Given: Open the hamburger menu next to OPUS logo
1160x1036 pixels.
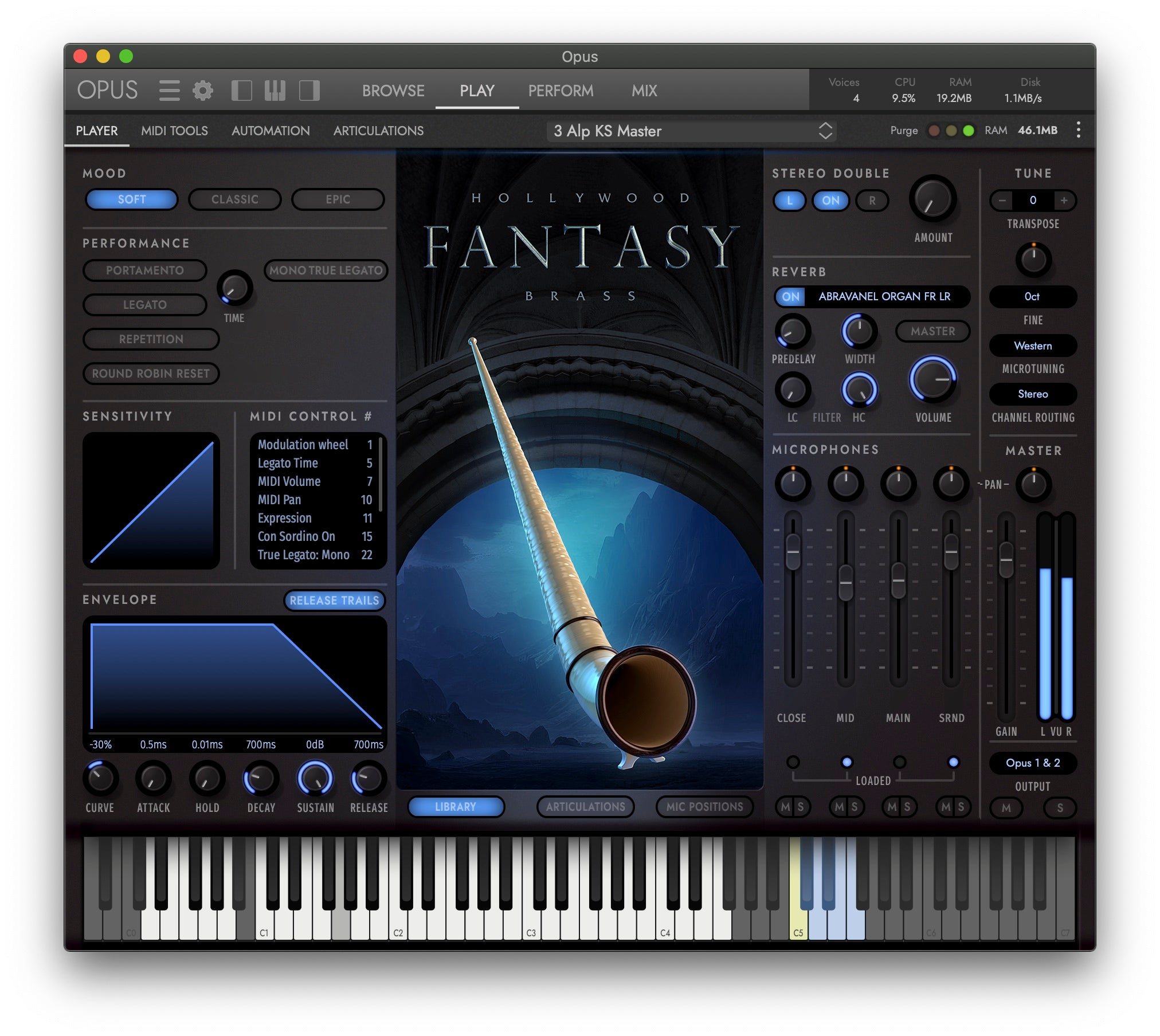Looking at the screenshot, I should 169,91.
